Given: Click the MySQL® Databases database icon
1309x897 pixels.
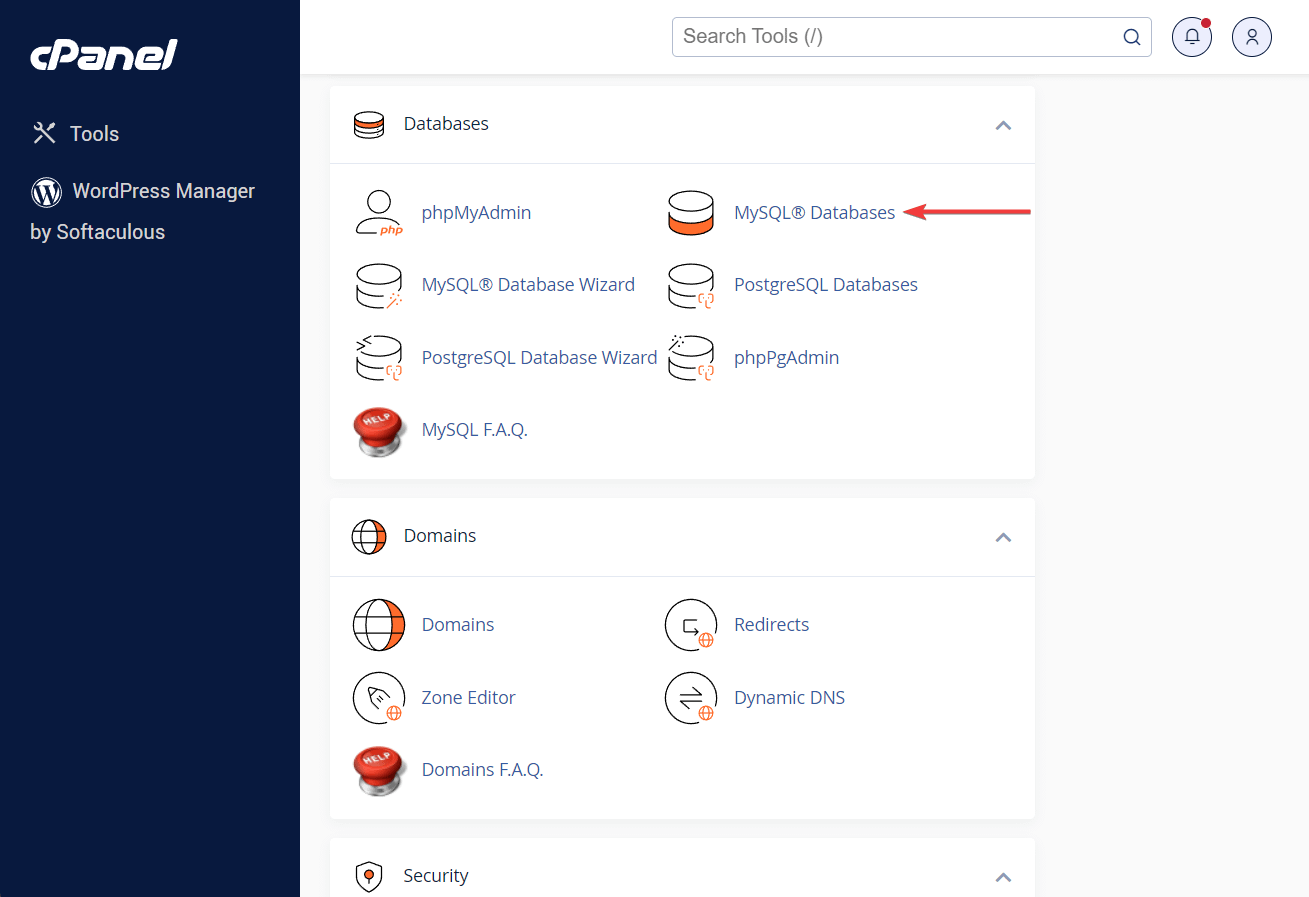Looking at the screenshot, I should click(x=691, y=212).
